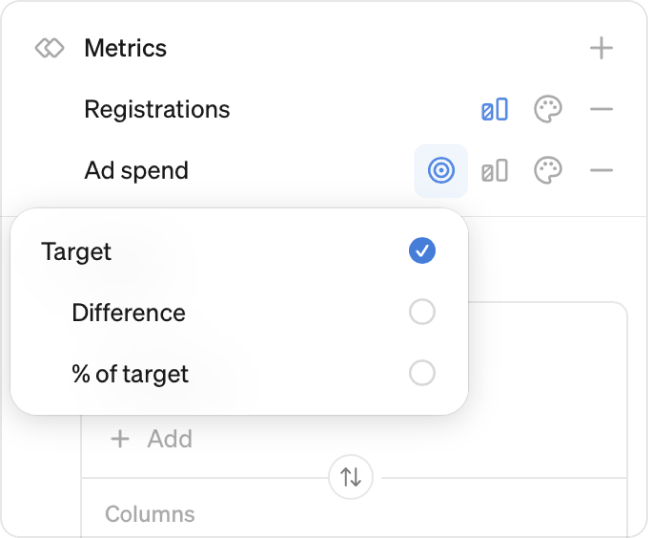648x538 pixels.
Task: Enable the % of target option
Action: 422,373
